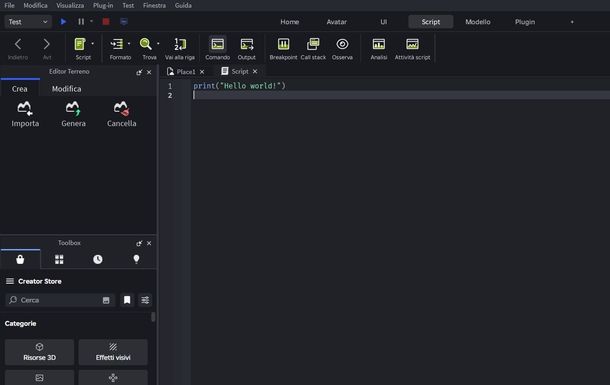The image size is (610, 385).
Task: Open the Formato dropdown arrow
Action: point(129,44)
